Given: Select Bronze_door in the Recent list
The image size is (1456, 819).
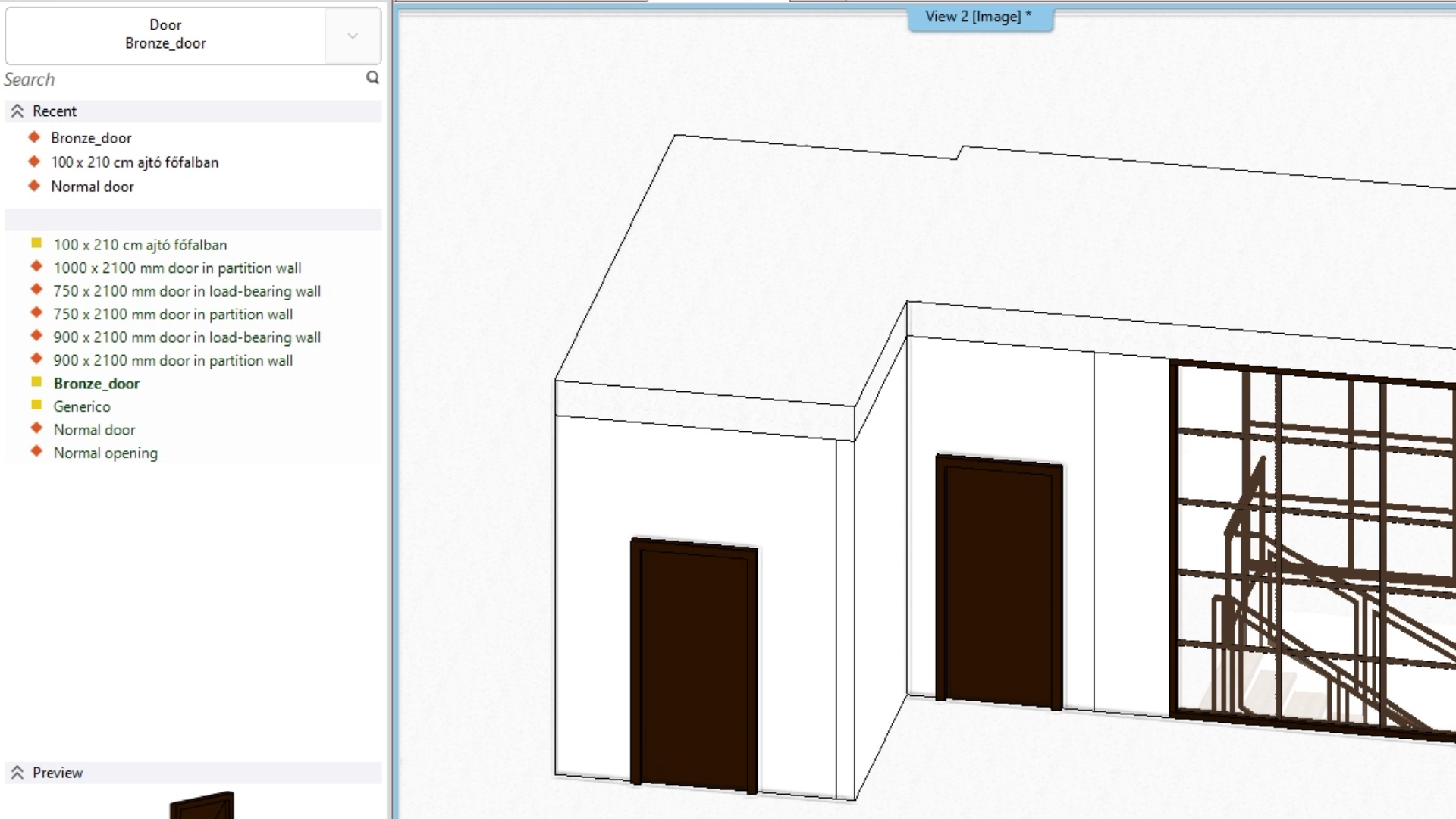Looking at the screenshot, I should tap(91, 138).
